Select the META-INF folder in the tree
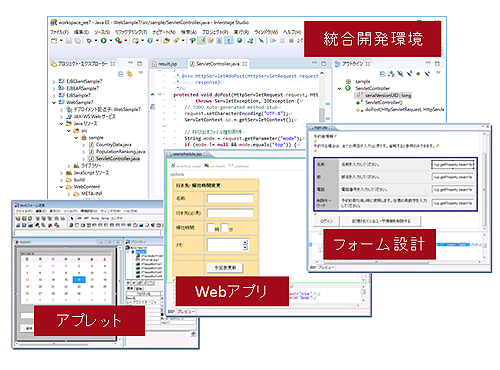 coord(88,194)
